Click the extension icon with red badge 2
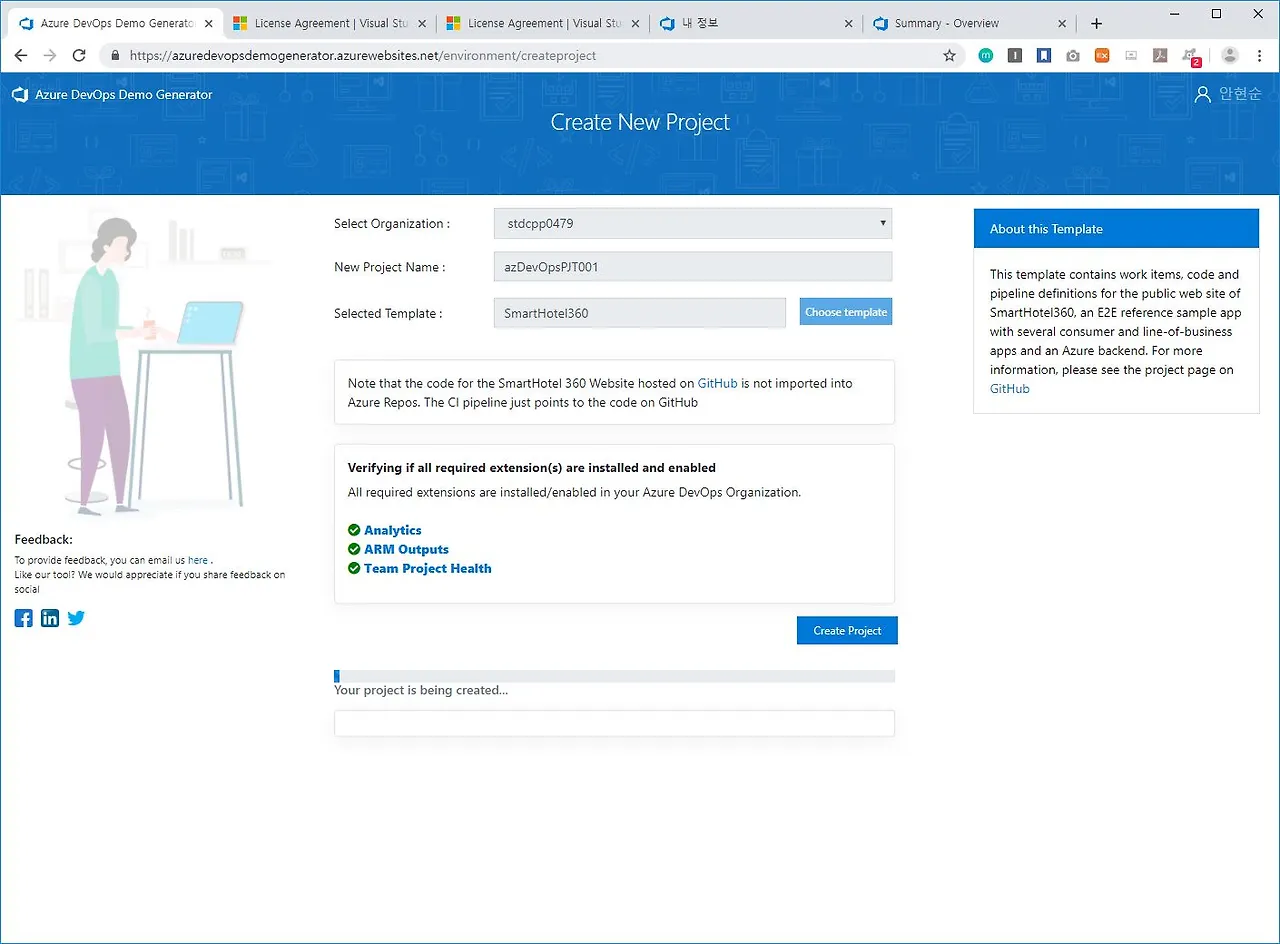1280x944 pixels. 1190,57
